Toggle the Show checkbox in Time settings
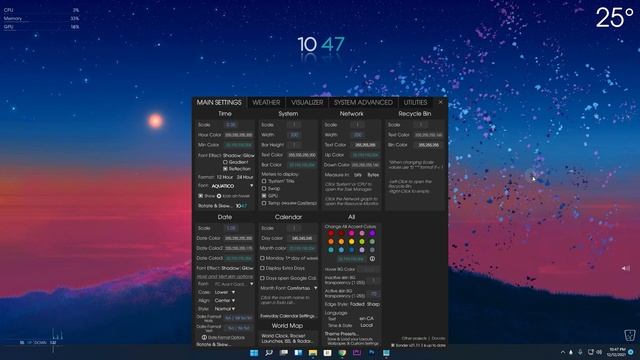The image size is (640, 360). coord(200,196)
